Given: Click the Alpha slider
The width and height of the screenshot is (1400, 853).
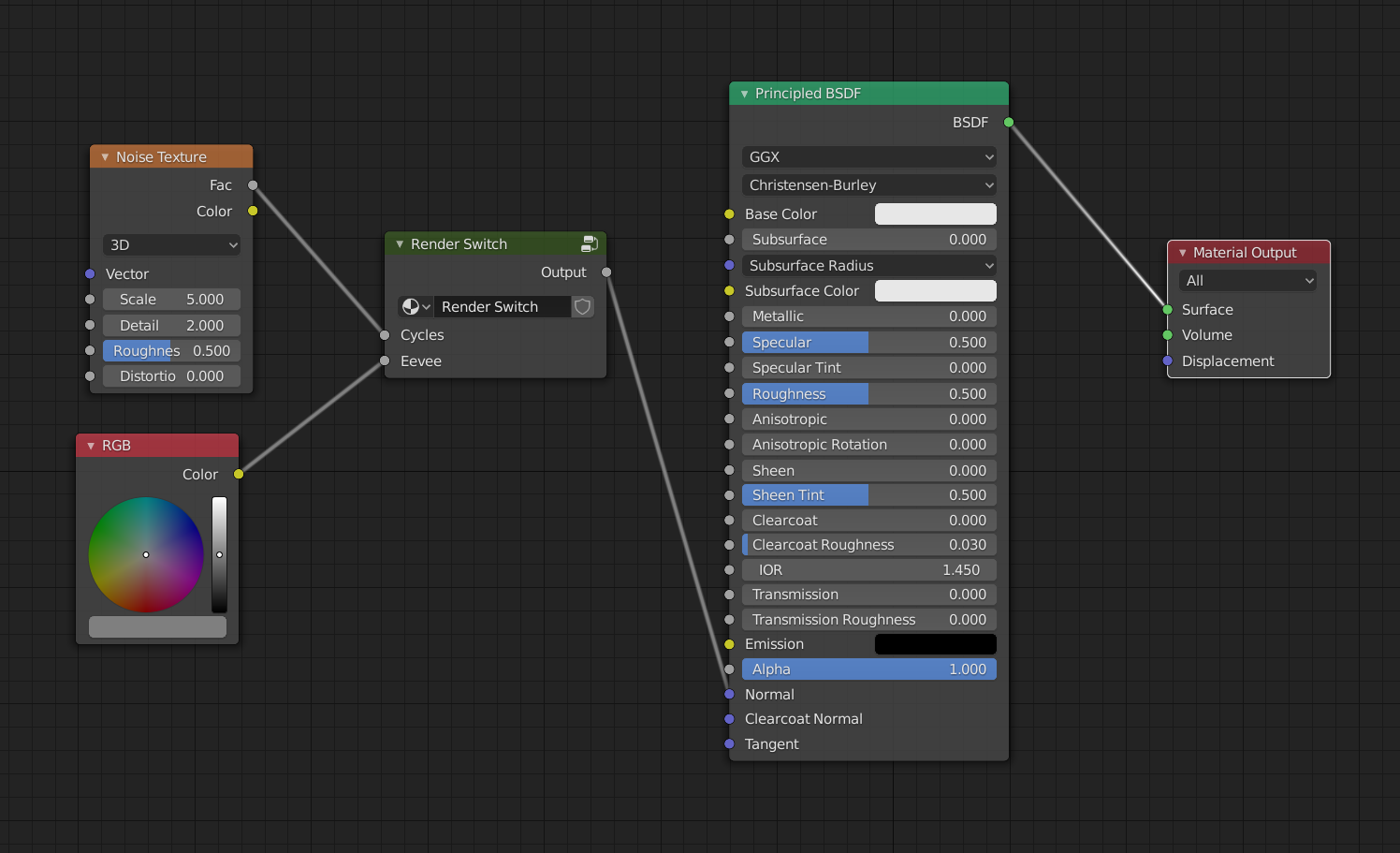Looking at the screenshot, I should (x=869, y=669).
